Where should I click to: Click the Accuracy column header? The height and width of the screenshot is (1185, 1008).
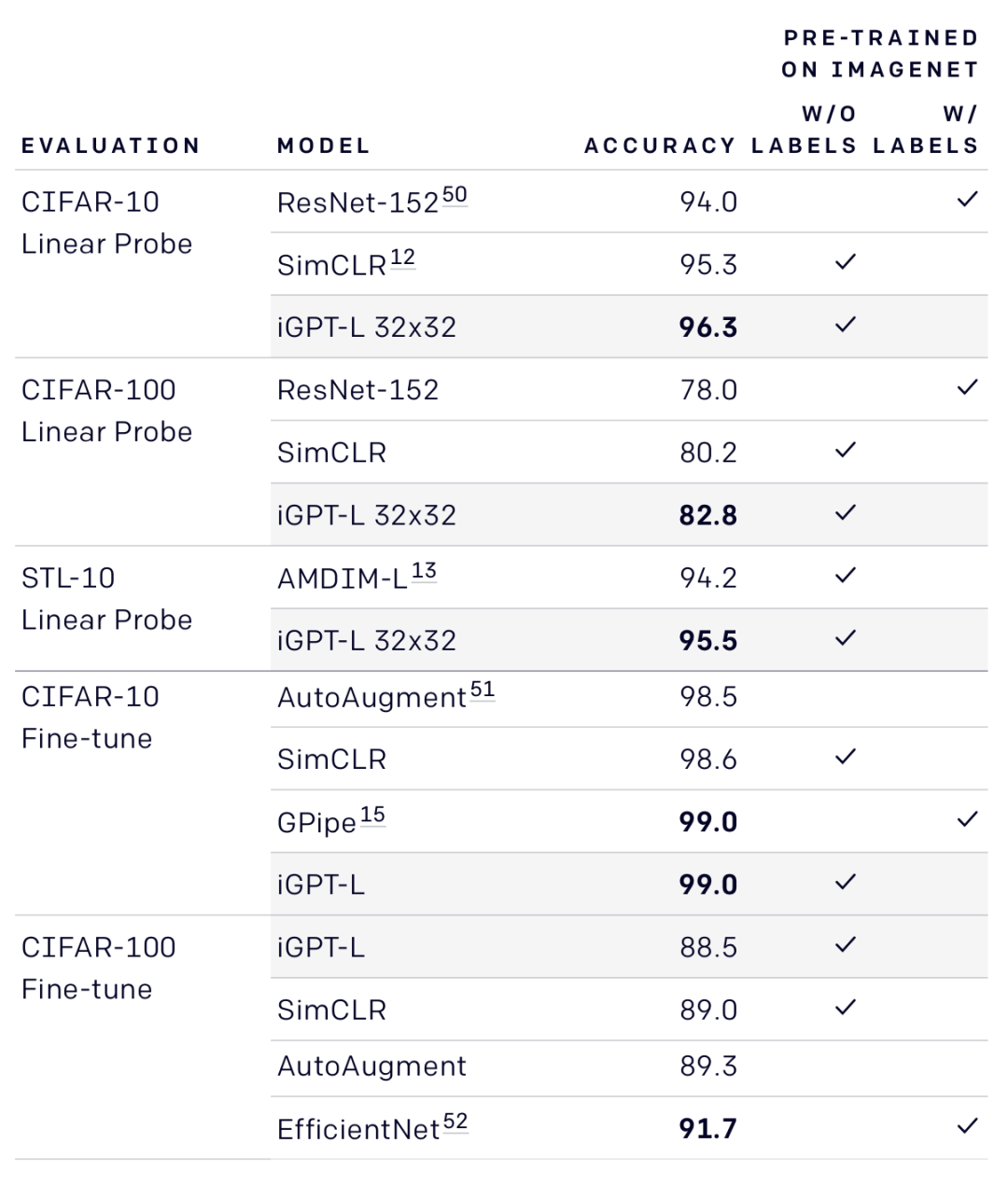click(x=660, y=146)
